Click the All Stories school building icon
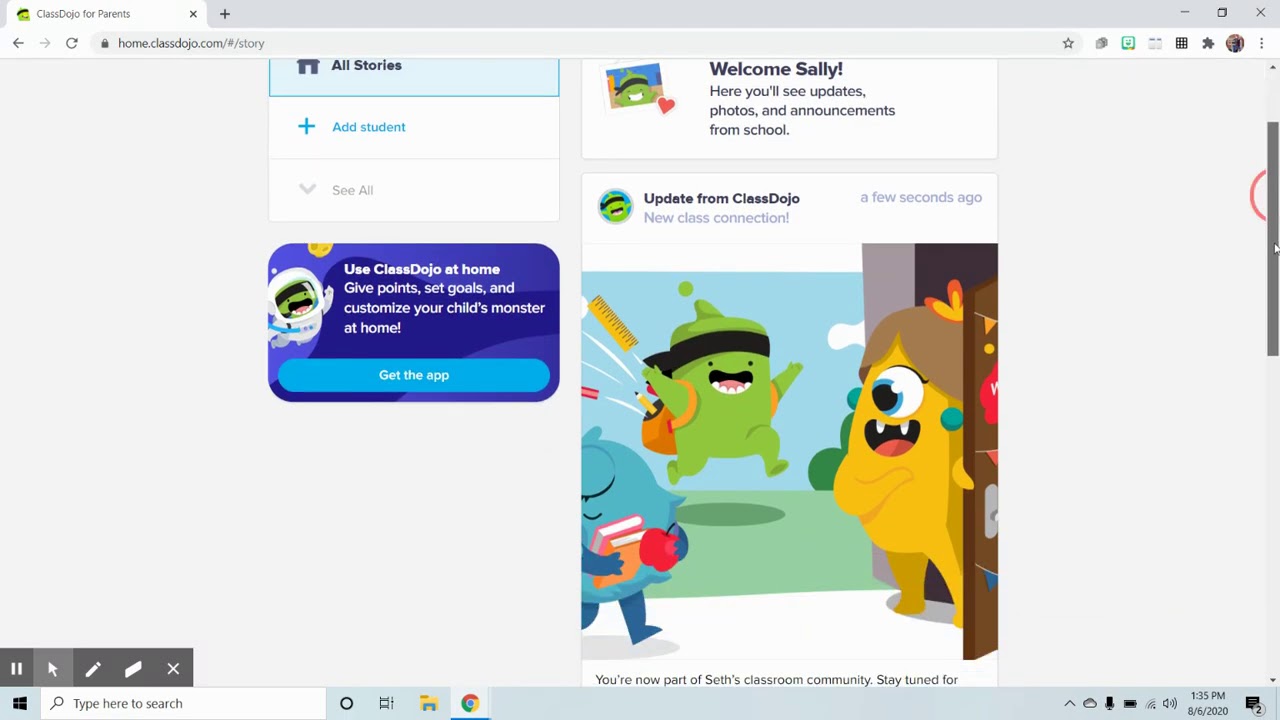The height and width of the screenshot is (720, 1280). (x=308, y=66)
